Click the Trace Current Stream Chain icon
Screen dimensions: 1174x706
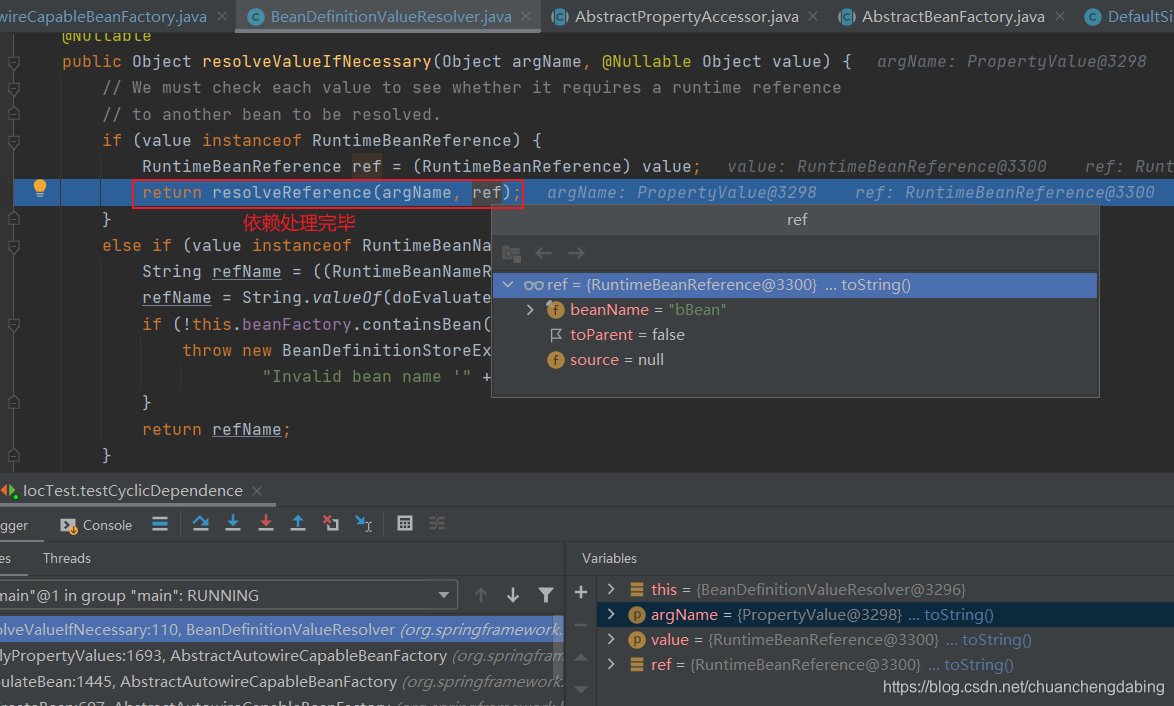pos(437,523)
